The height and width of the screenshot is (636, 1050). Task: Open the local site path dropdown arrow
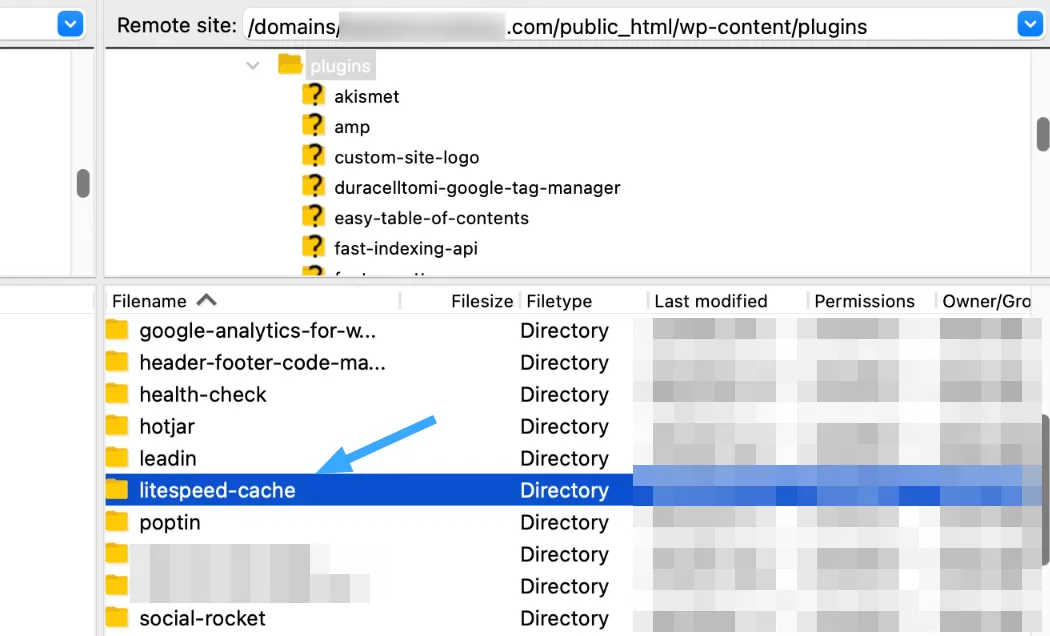[70, 25]
